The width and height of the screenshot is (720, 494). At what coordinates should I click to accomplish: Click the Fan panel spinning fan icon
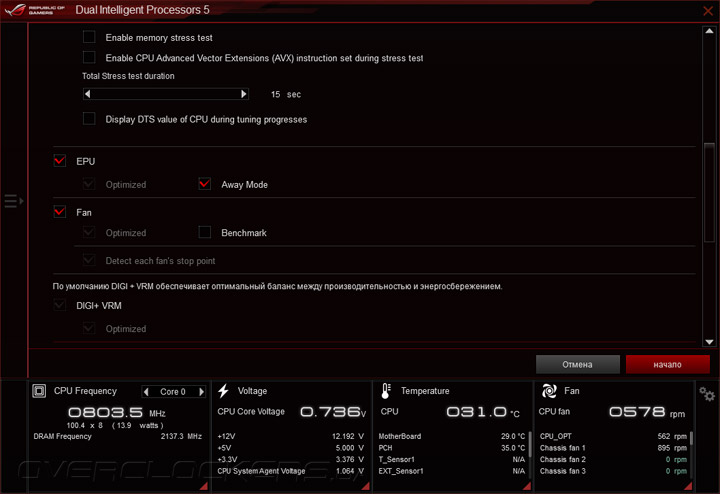pyautogui.click(x=549, y=391)
